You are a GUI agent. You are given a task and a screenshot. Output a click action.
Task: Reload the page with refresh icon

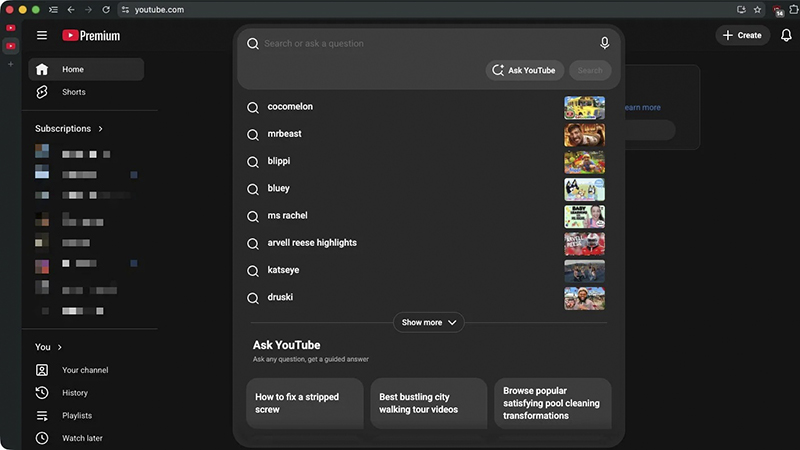pyautogui.click(x=106, y=10)
